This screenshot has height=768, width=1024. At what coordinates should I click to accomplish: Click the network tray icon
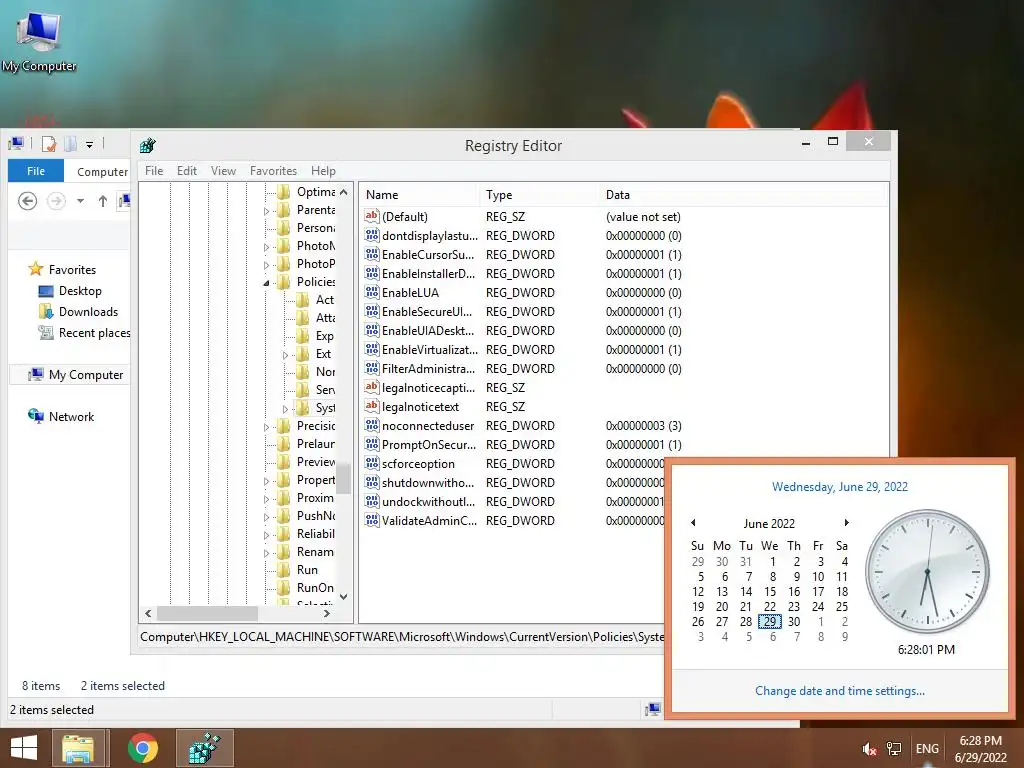coord(893,749)
